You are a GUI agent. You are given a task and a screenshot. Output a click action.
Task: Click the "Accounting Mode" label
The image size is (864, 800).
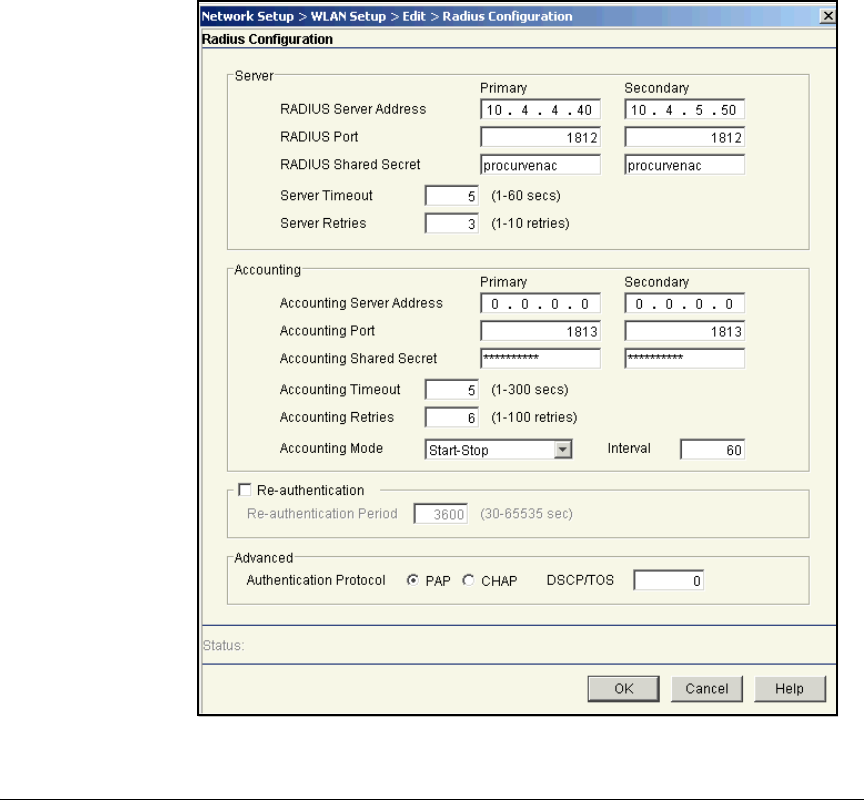(x=331, y=448)
